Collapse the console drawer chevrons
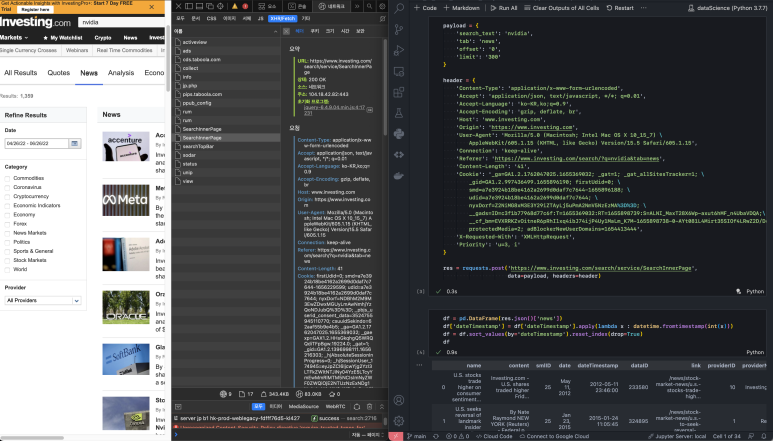This screenshot has width=773, height=441. click(382, 407)
